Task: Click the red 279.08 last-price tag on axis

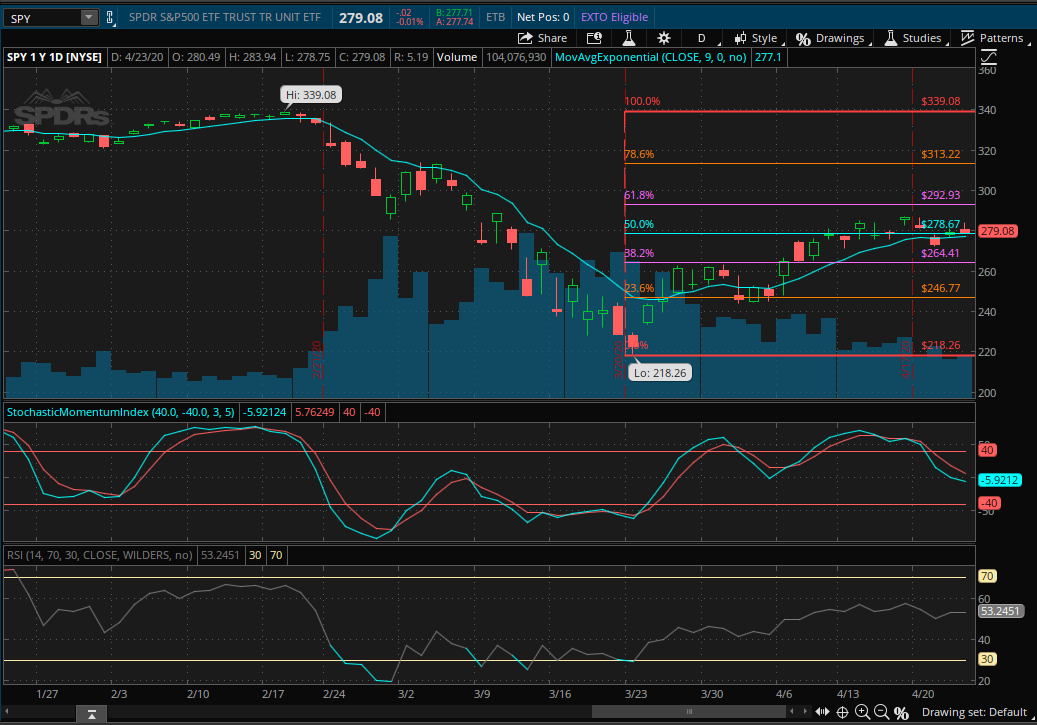Action: [x=998, y=231]
